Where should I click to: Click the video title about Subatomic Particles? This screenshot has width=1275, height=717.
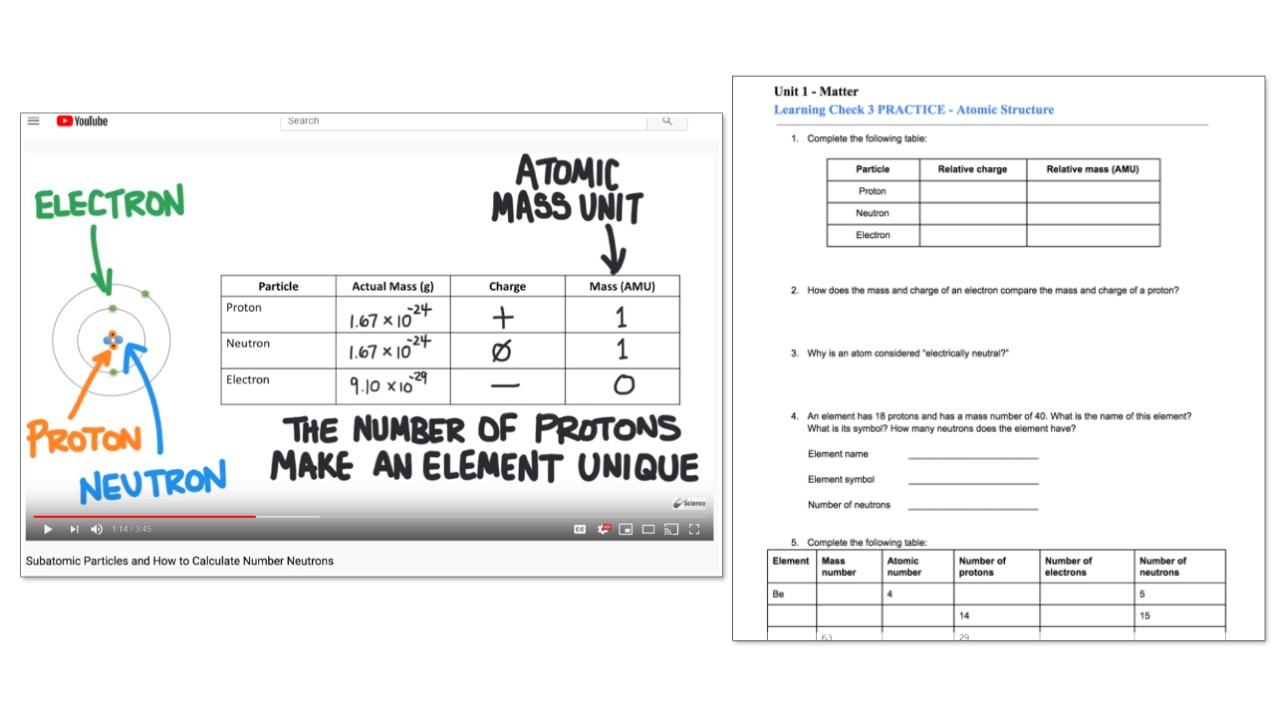[180, 561]
